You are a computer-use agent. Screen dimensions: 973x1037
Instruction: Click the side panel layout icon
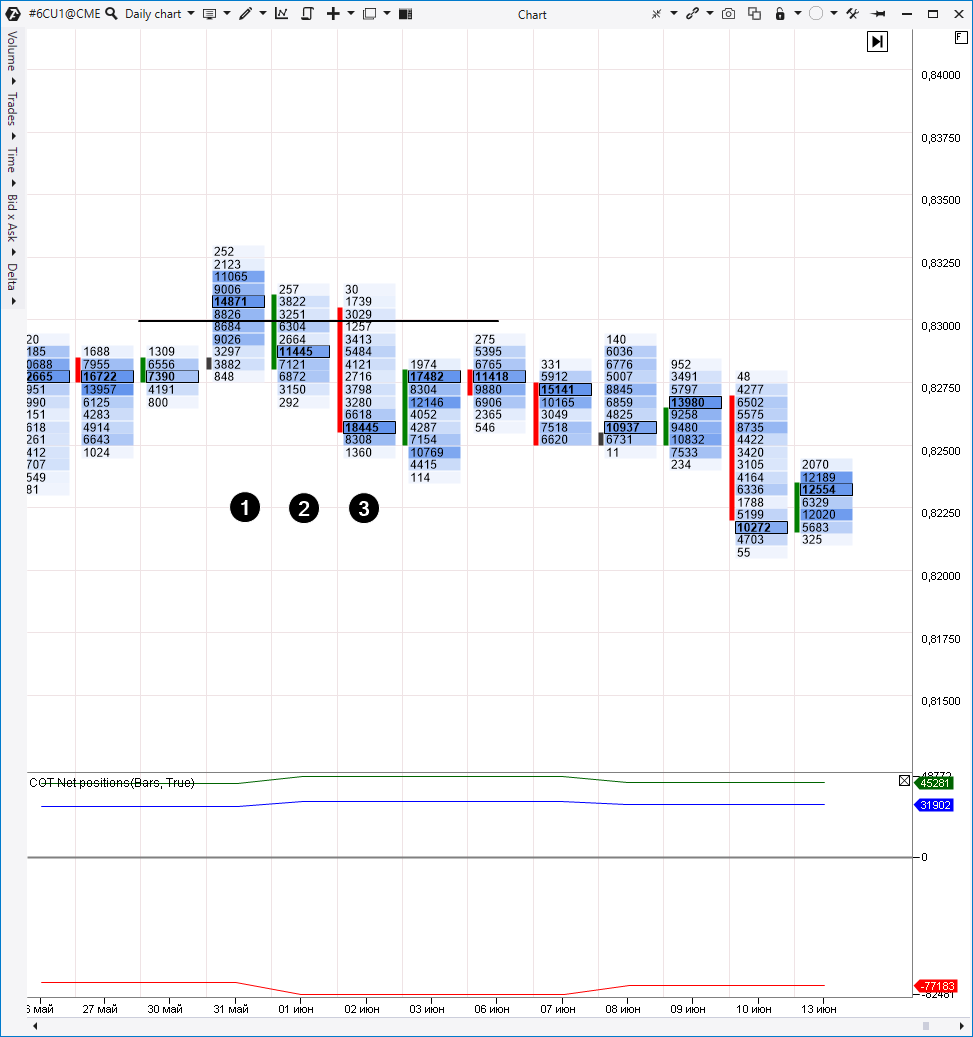[x=405, y=14]
